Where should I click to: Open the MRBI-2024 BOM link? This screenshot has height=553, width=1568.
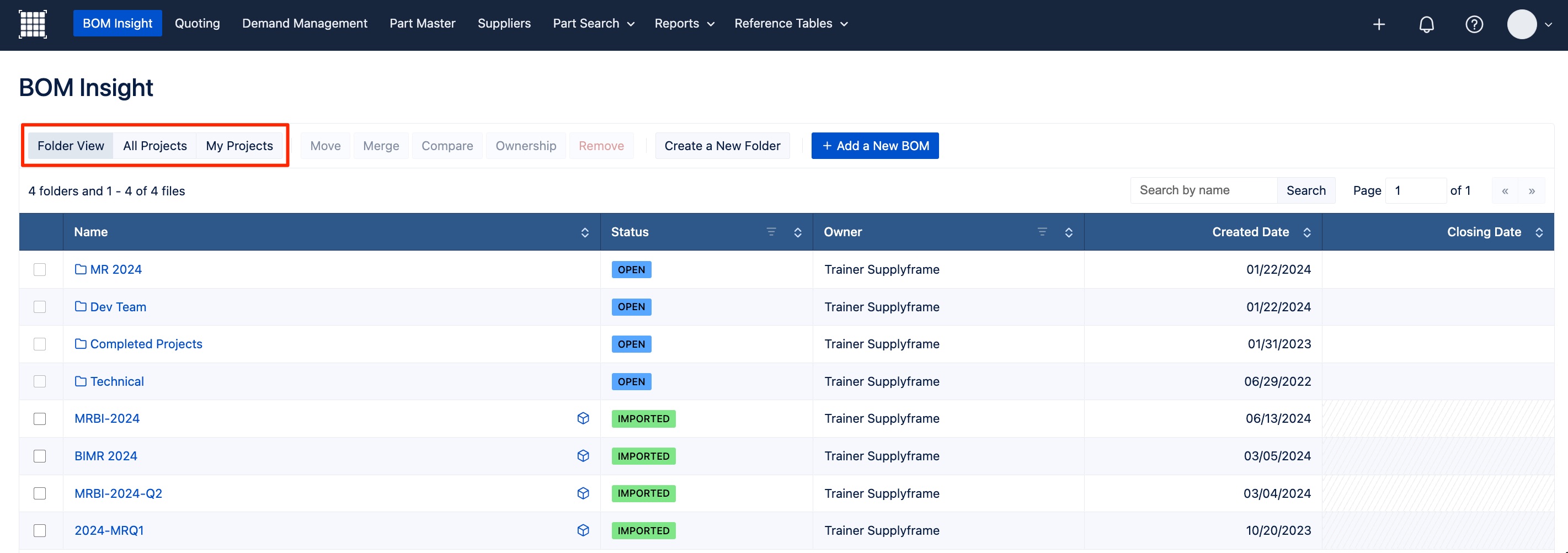[x=107, y=418]
